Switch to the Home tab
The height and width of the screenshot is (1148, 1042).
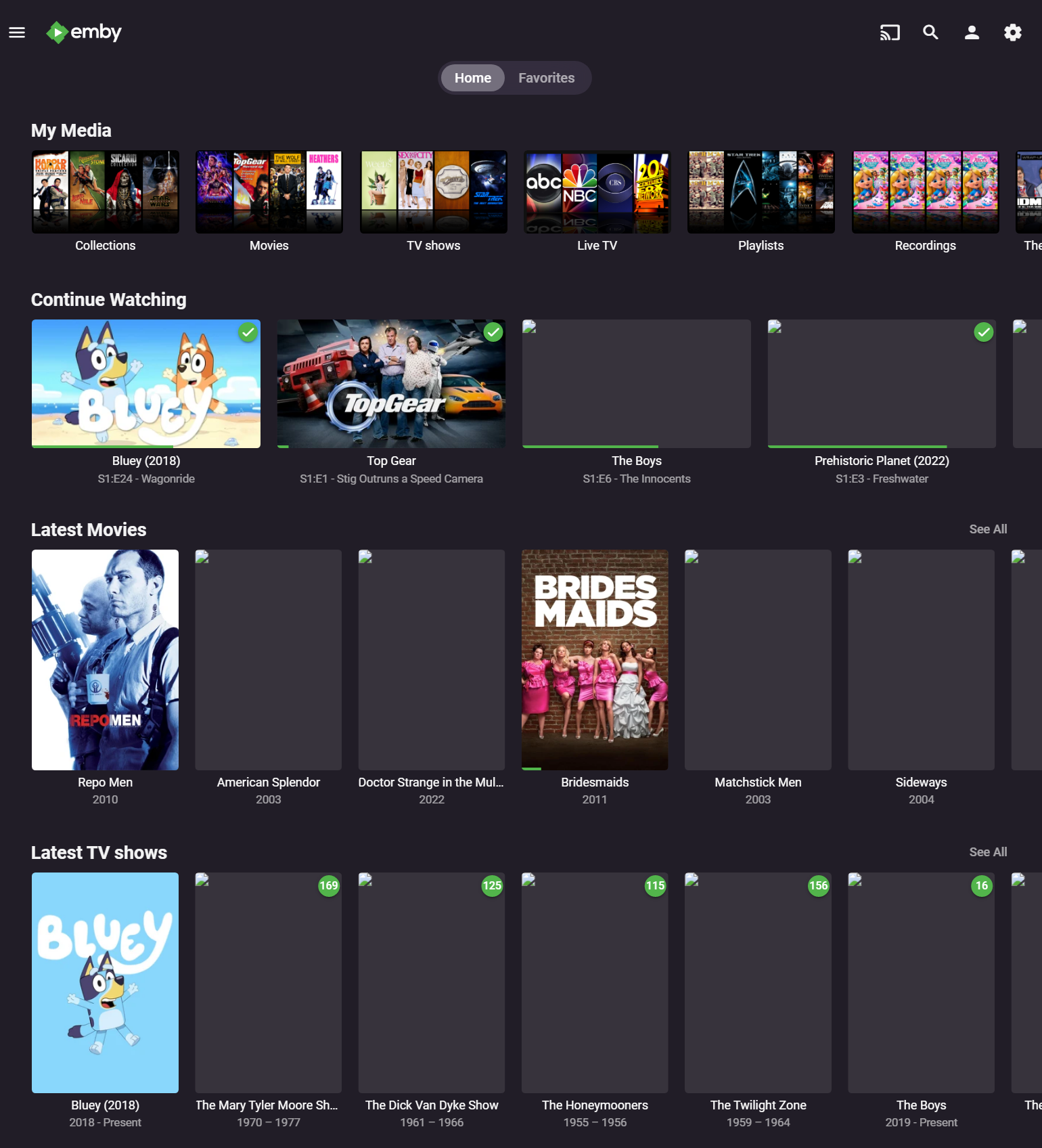(x=473, y=78)
